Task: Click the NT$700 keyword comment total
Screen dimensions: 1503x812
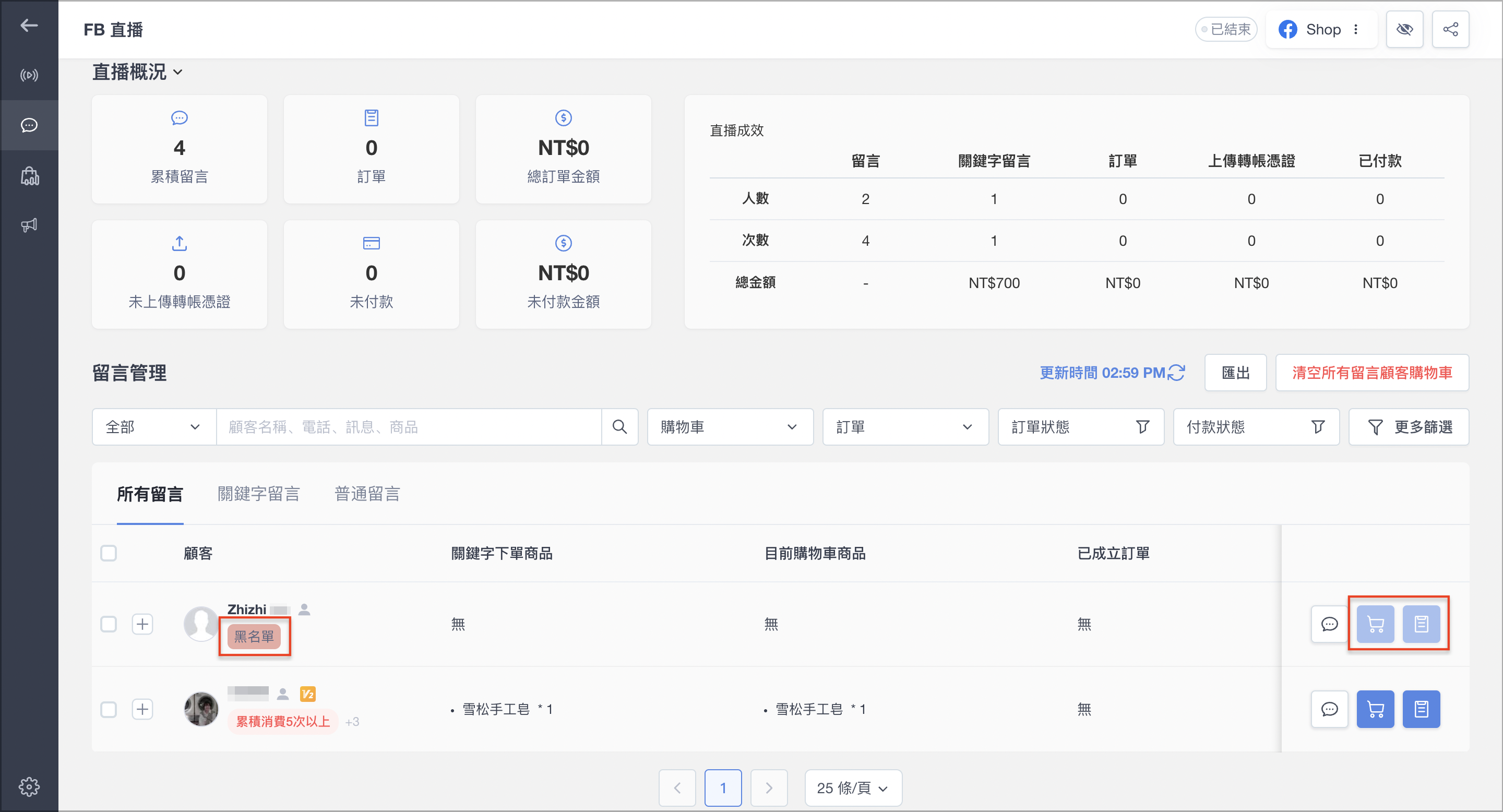Action: pyautogui.click(x=994, y=283)
